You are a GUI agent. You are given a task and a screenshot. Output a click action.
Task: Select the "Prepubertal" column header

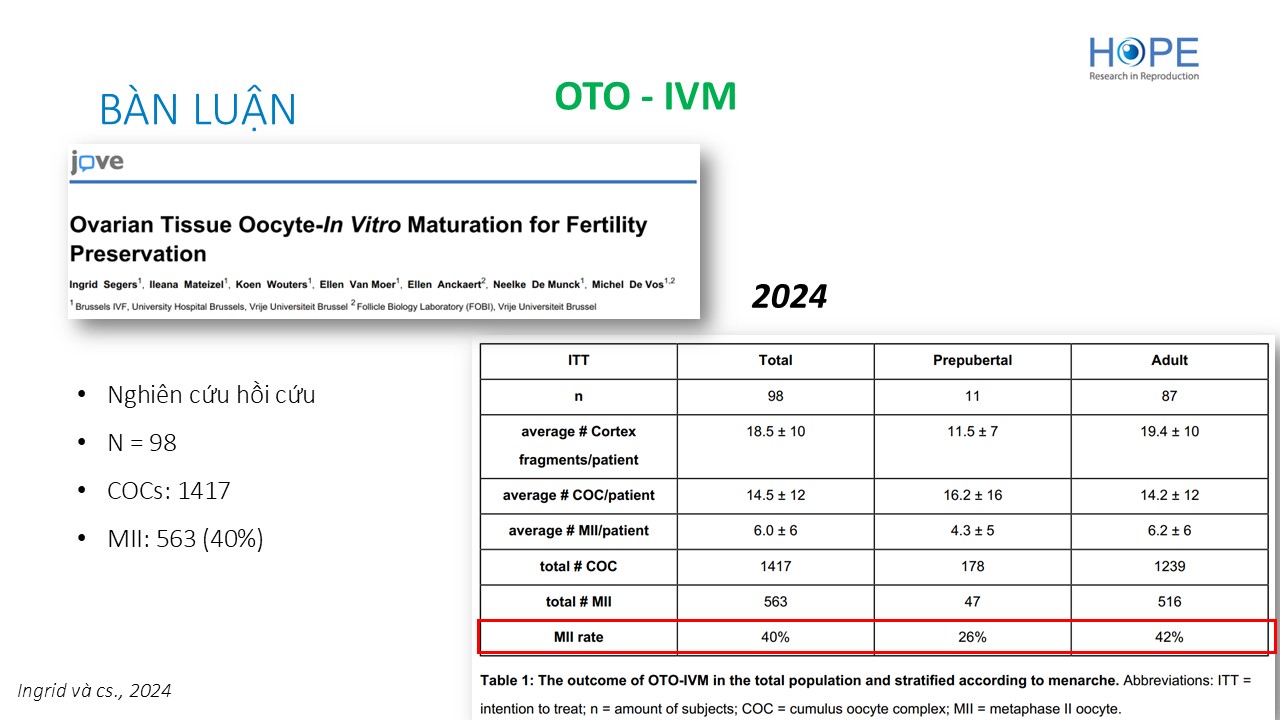972,360
